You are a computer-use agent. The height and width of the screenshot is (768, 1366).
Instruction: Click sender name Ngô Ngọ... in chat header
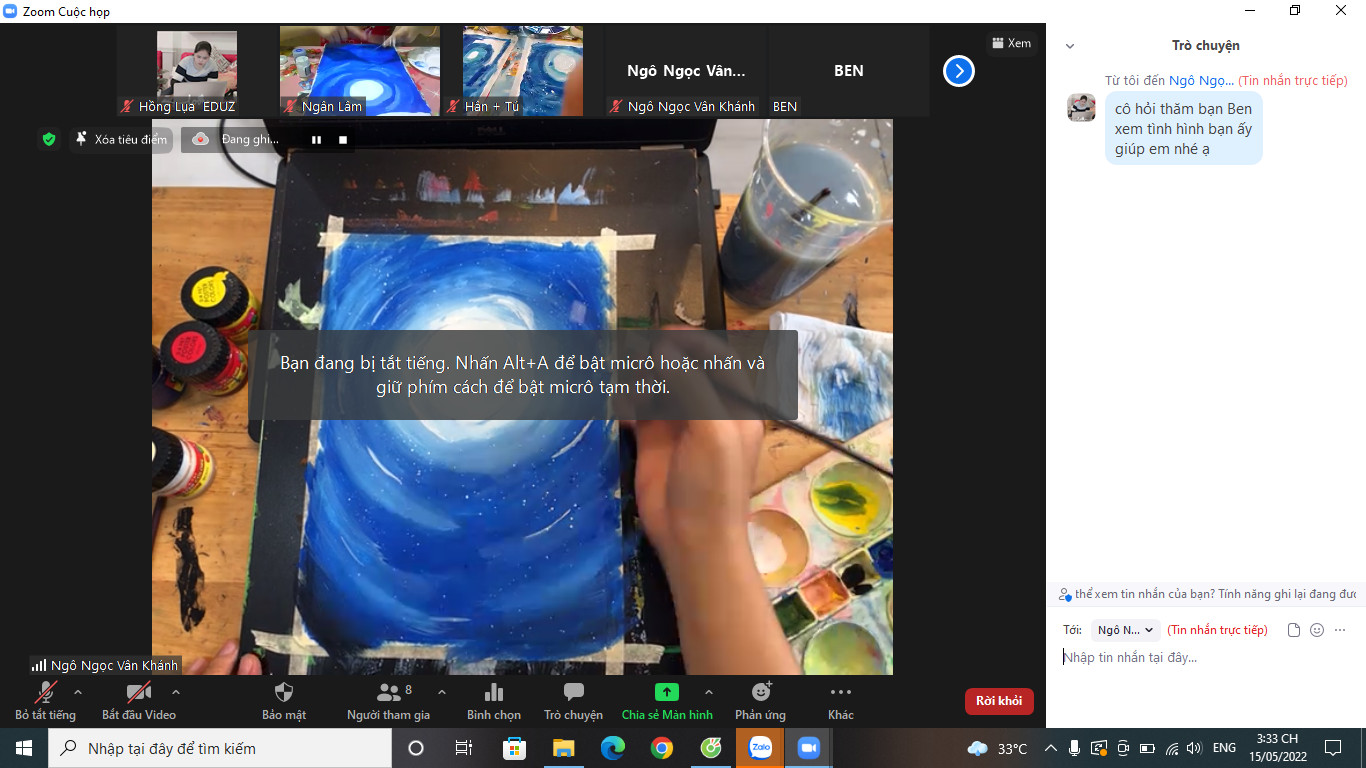(x=1201, y=80)
